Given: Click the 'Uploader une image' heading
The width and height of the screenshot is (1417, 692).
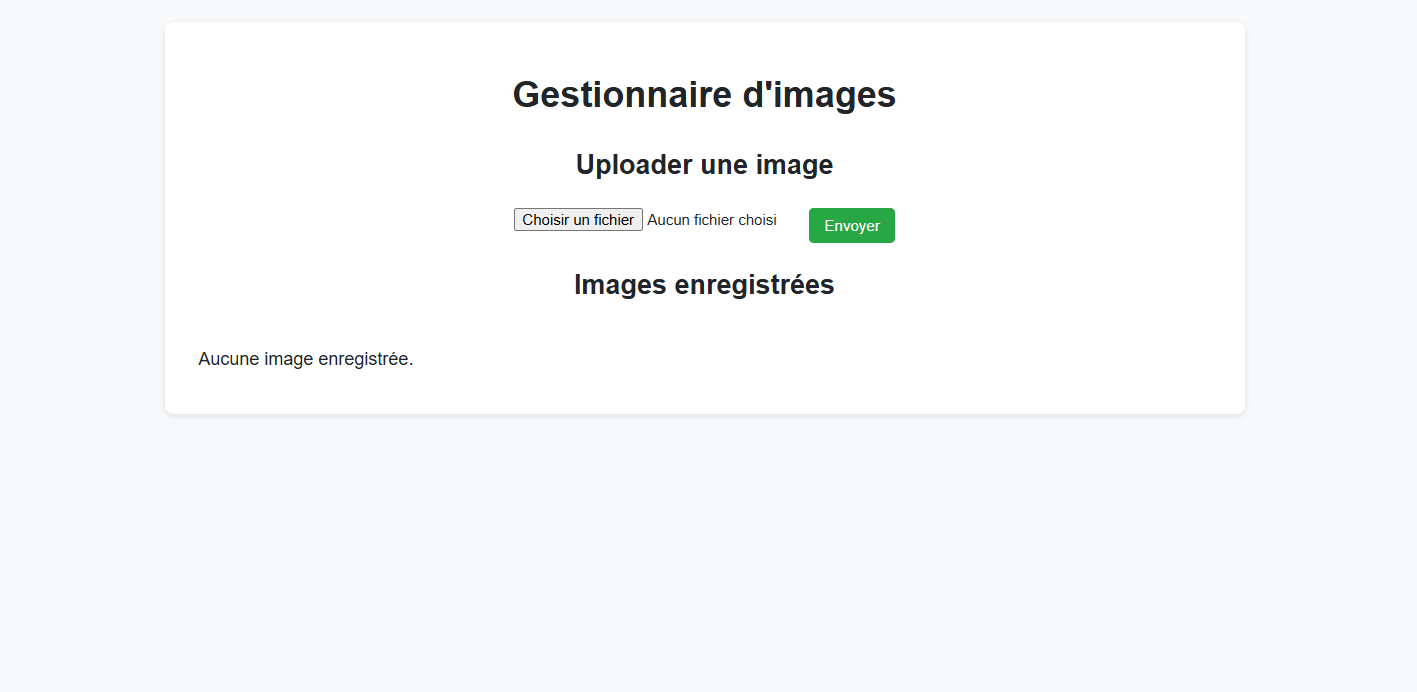Looking at the screenshot, I should click(704, 164).
